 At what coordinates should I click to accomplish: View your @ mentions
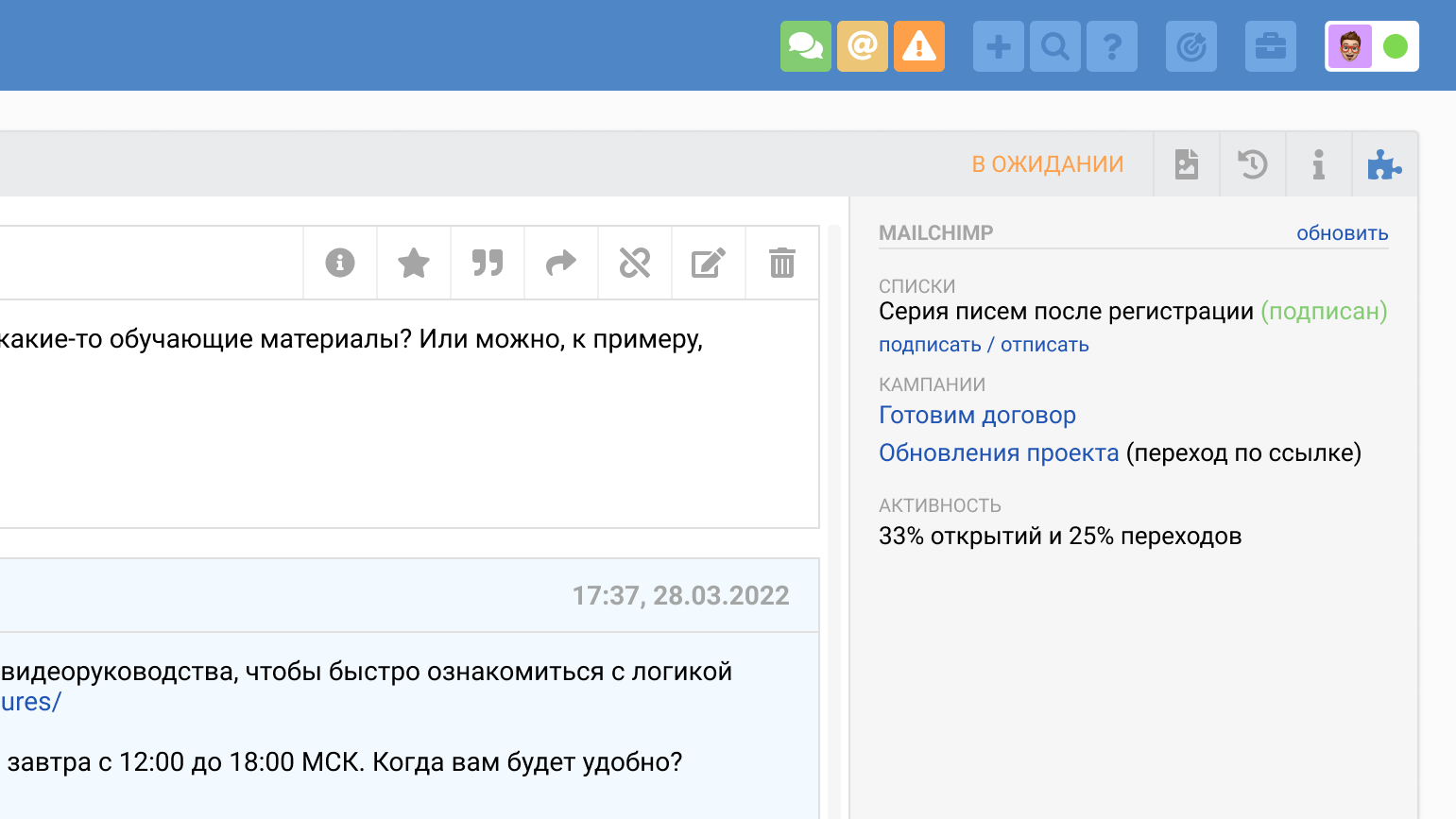click(863, 44)
